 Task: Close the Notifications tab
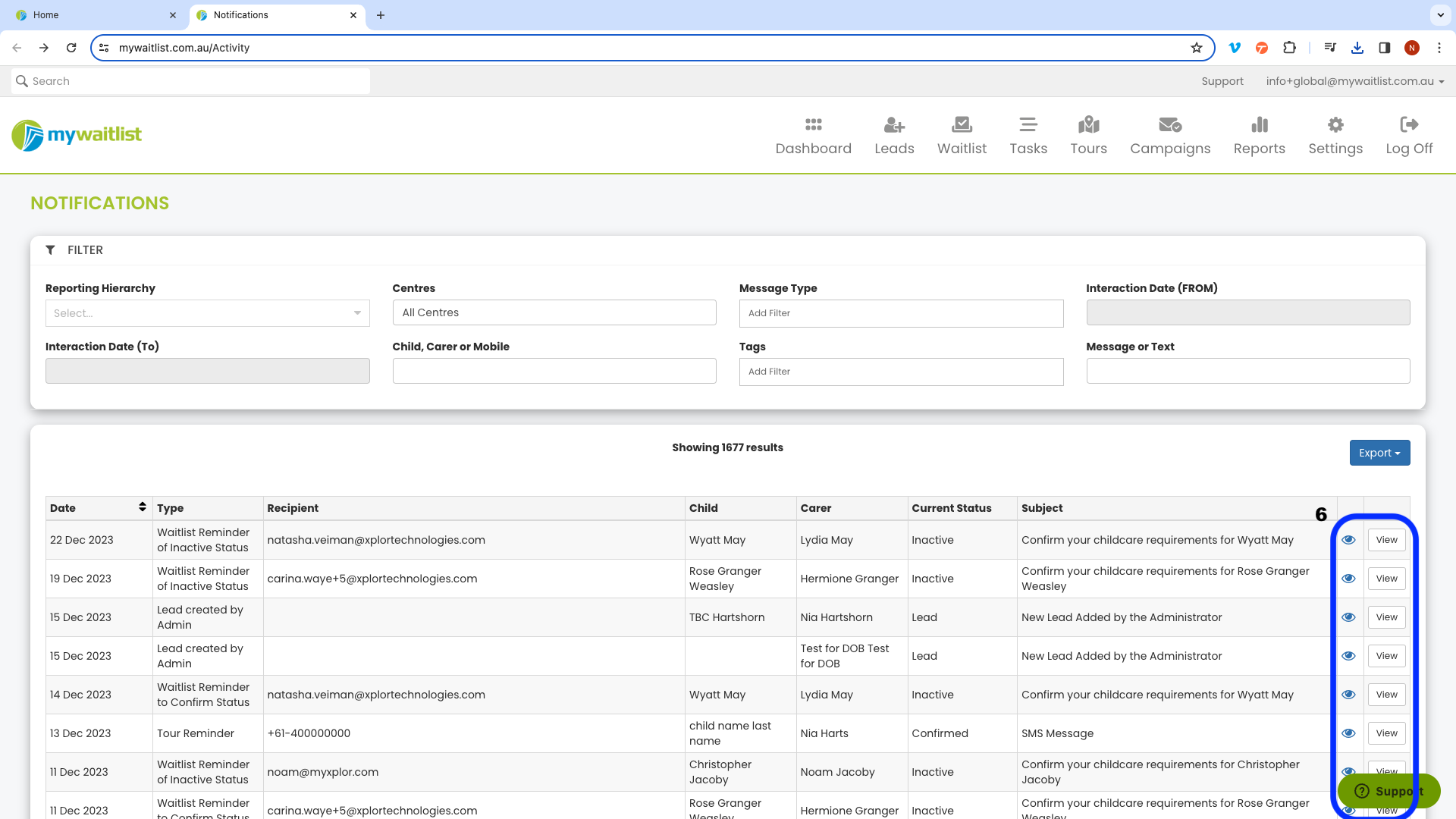pos(353,15)
